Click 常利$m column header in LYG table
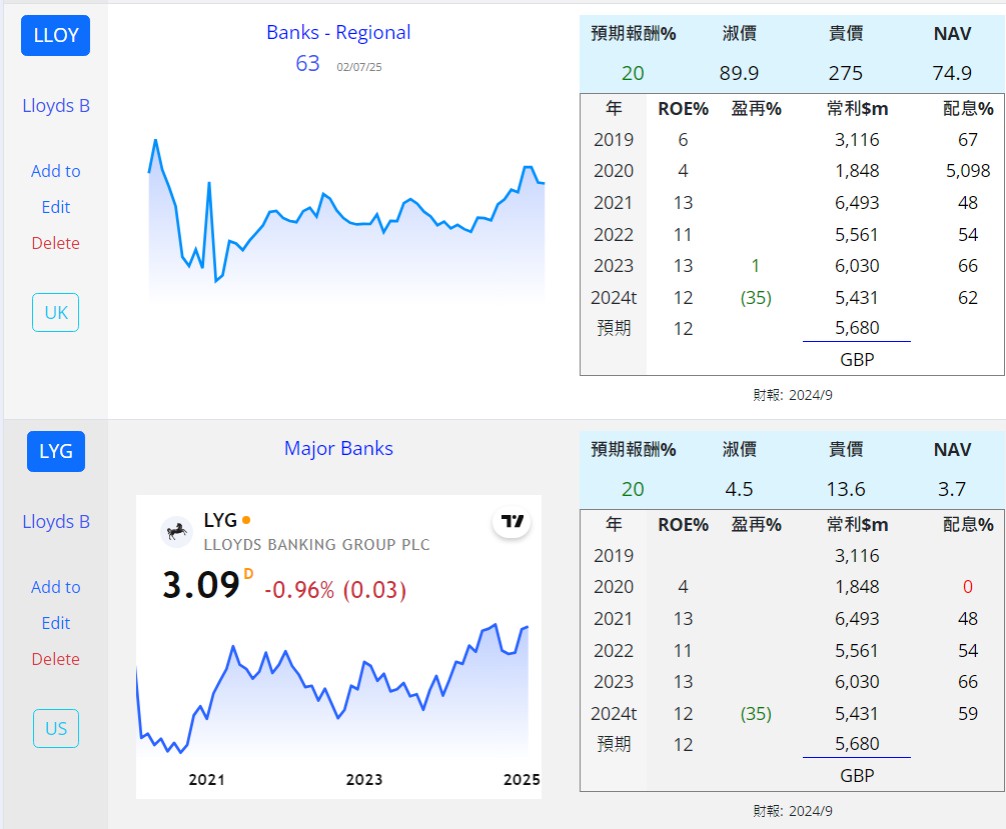Image resolution: width=1006 pixels, height=829 pixels. [x=857, y=525]
